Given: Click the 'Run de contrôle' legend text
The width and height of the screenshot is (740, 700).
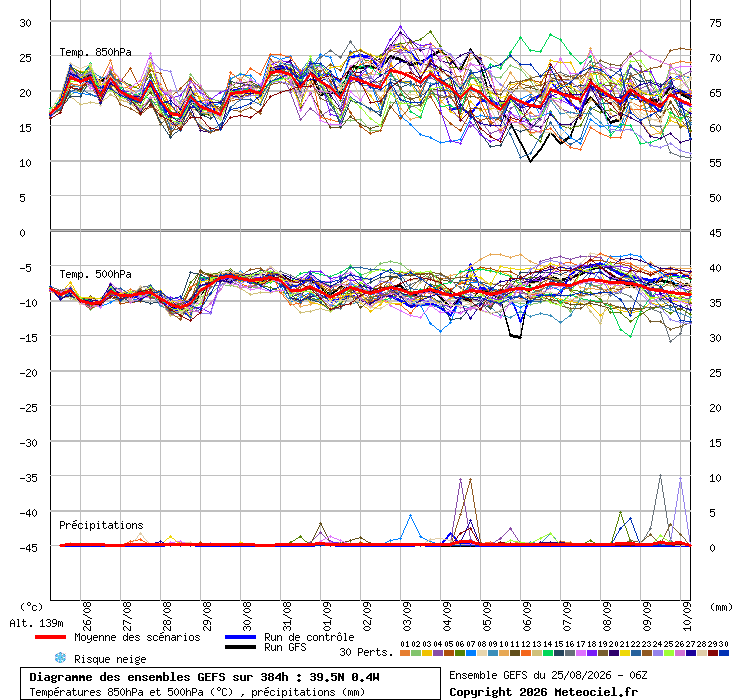Looking at the screenshot, I should point(309,637).
